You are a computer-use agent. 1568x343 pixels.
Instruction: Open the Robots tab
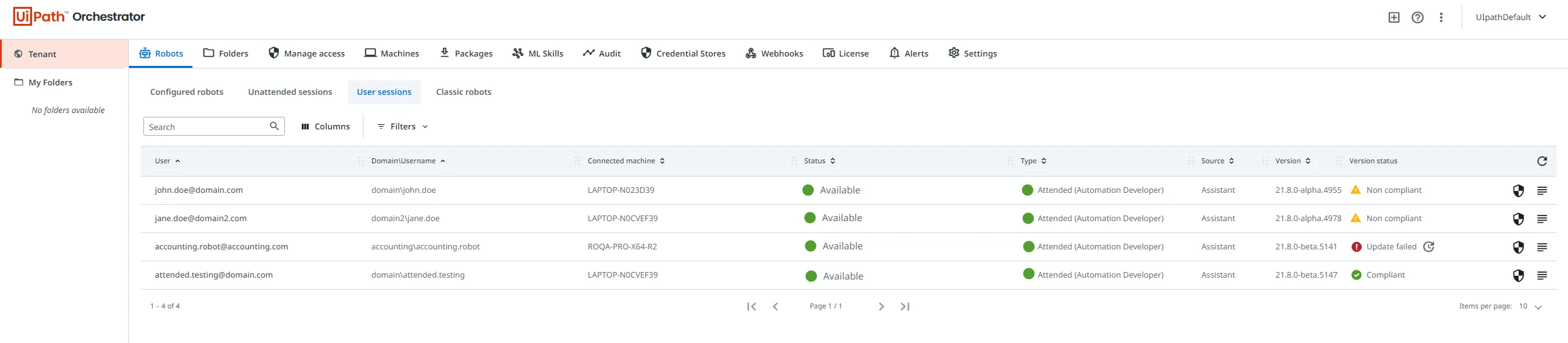pyautogui.click(x=161, y=53)
